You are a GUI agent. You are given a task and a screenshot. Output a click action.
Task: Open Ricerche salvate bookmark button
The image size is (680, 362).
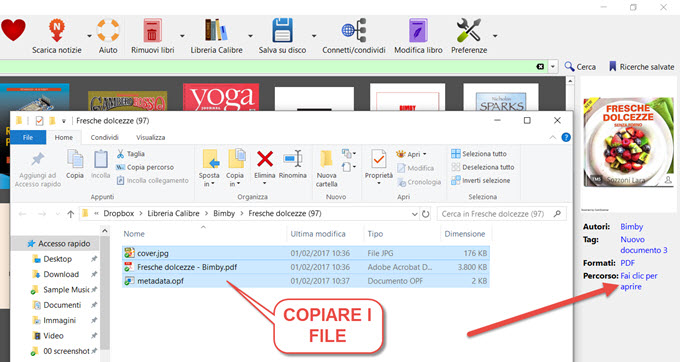pyautogui.click(x=642, y=67)
